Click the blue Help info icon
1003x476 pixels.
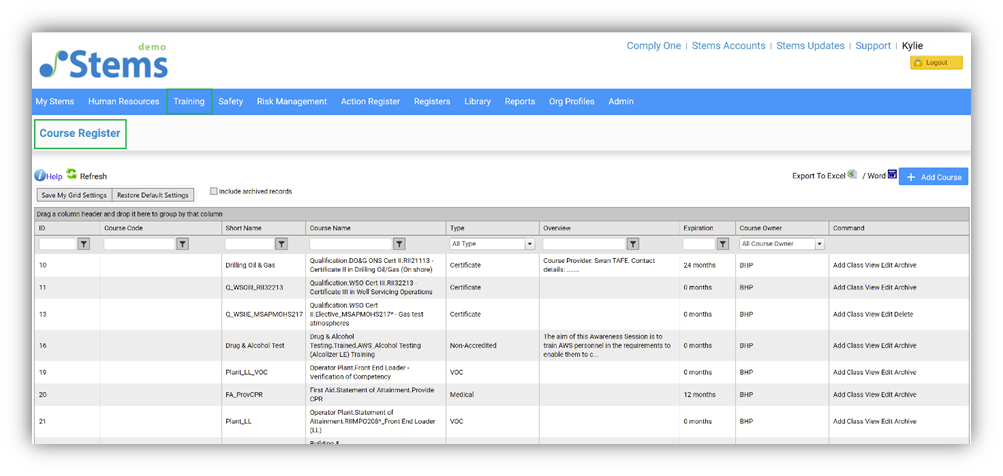click(40, 176)
